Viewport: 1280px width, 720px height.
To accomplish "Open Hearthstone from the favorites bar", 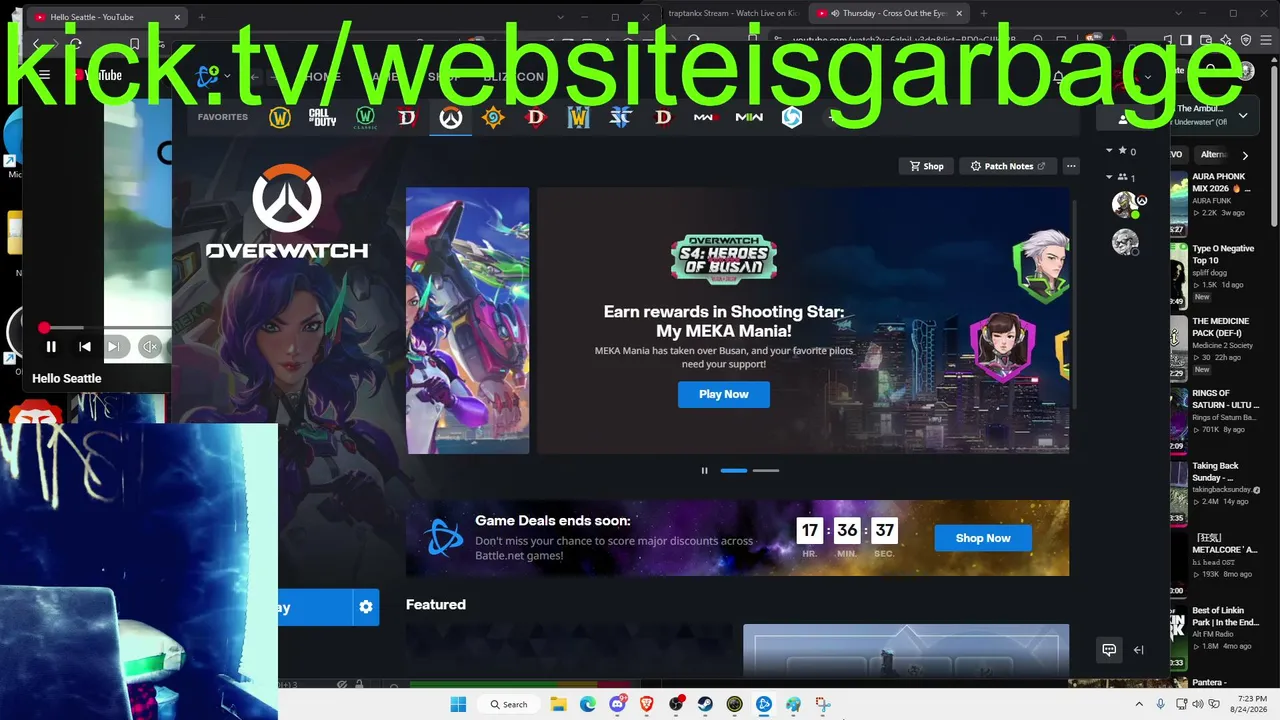I will pyautogui.click(x=493, y=118).
